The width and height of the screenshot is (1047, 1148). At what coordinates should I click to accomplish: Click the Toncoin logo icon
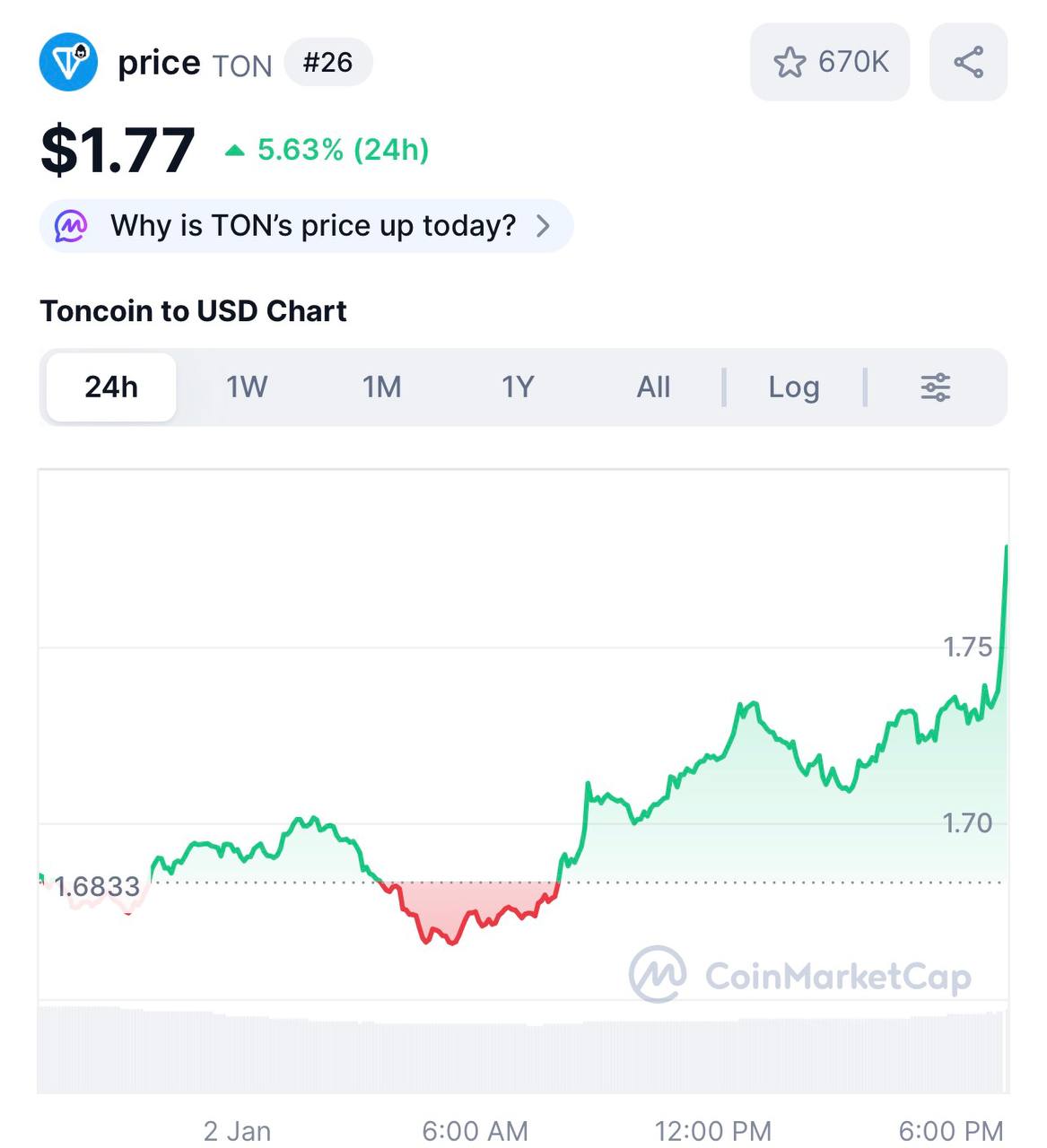pyautogui.click(x=69, y=63)
